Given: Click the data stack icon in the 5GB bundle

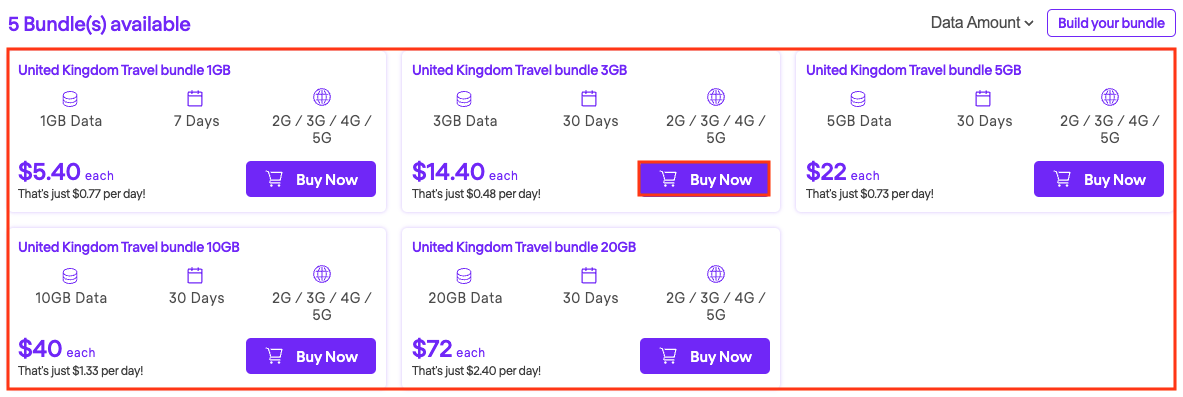Looking at the screenshot, I should click(x=858, y=98).
